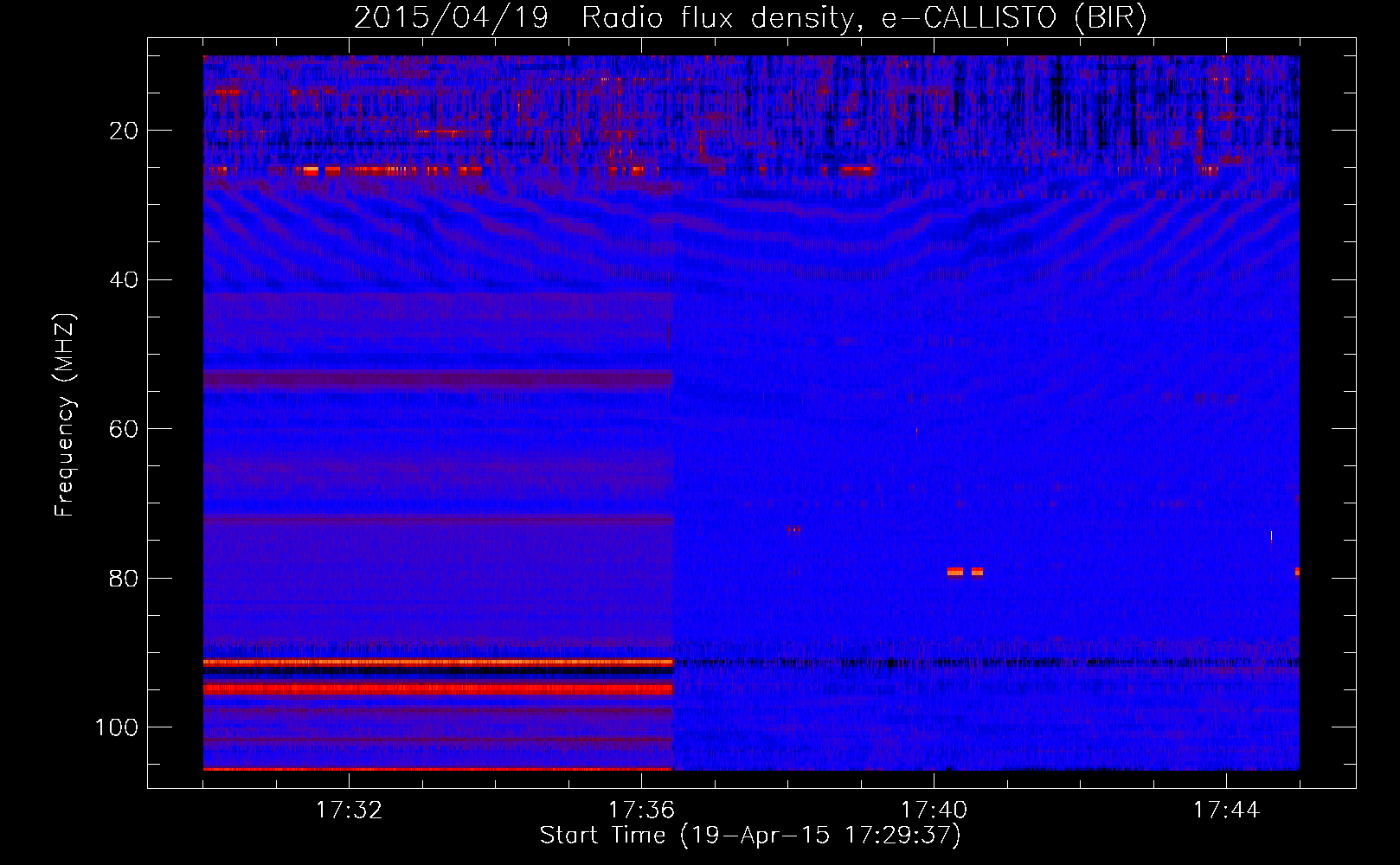This screenshot has width=1400, height=865.
Task: Click the thick red band near 95 MHz
Action: [438, 689]
